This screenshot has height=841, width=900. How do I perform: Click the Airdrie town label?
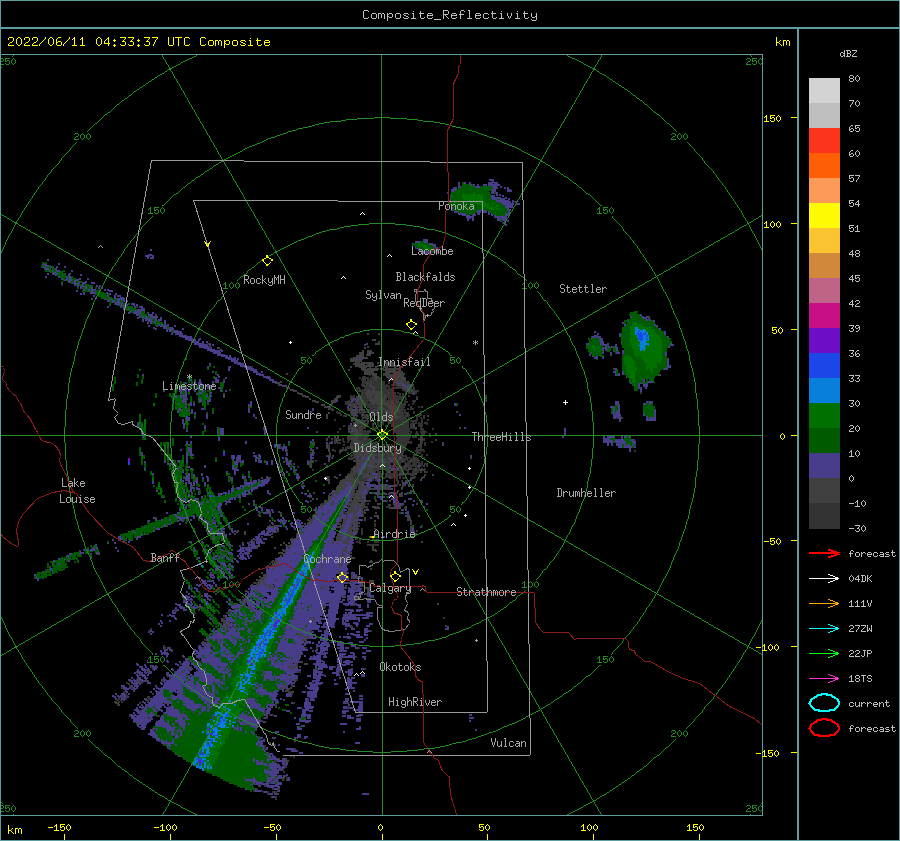[394, 534]
